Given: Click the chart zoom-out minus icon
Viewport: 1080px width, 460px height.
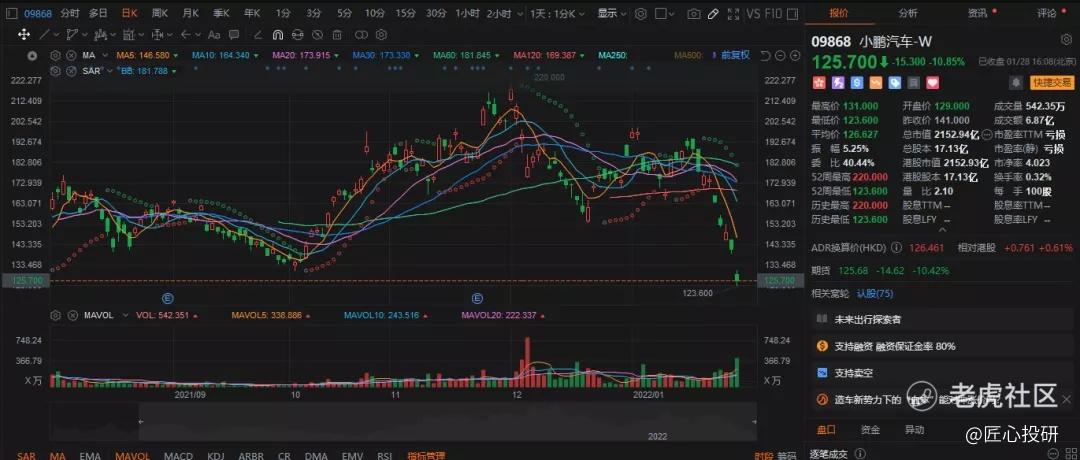Looking at the screenshot, I should pyautogui.click(x=779, y=56).
